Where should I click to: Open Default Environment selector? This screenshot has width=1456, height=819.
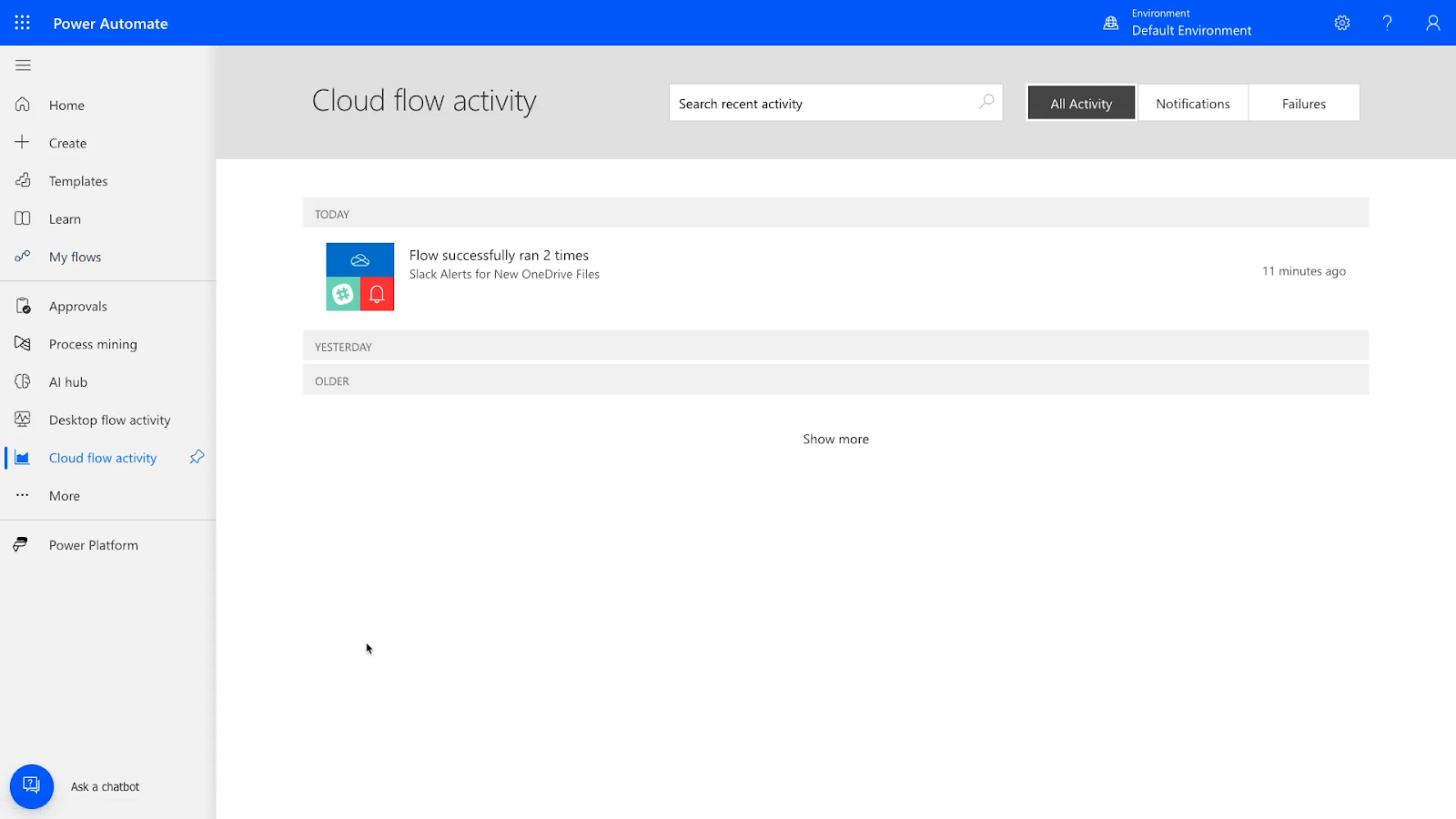[x=1191, y=23]
